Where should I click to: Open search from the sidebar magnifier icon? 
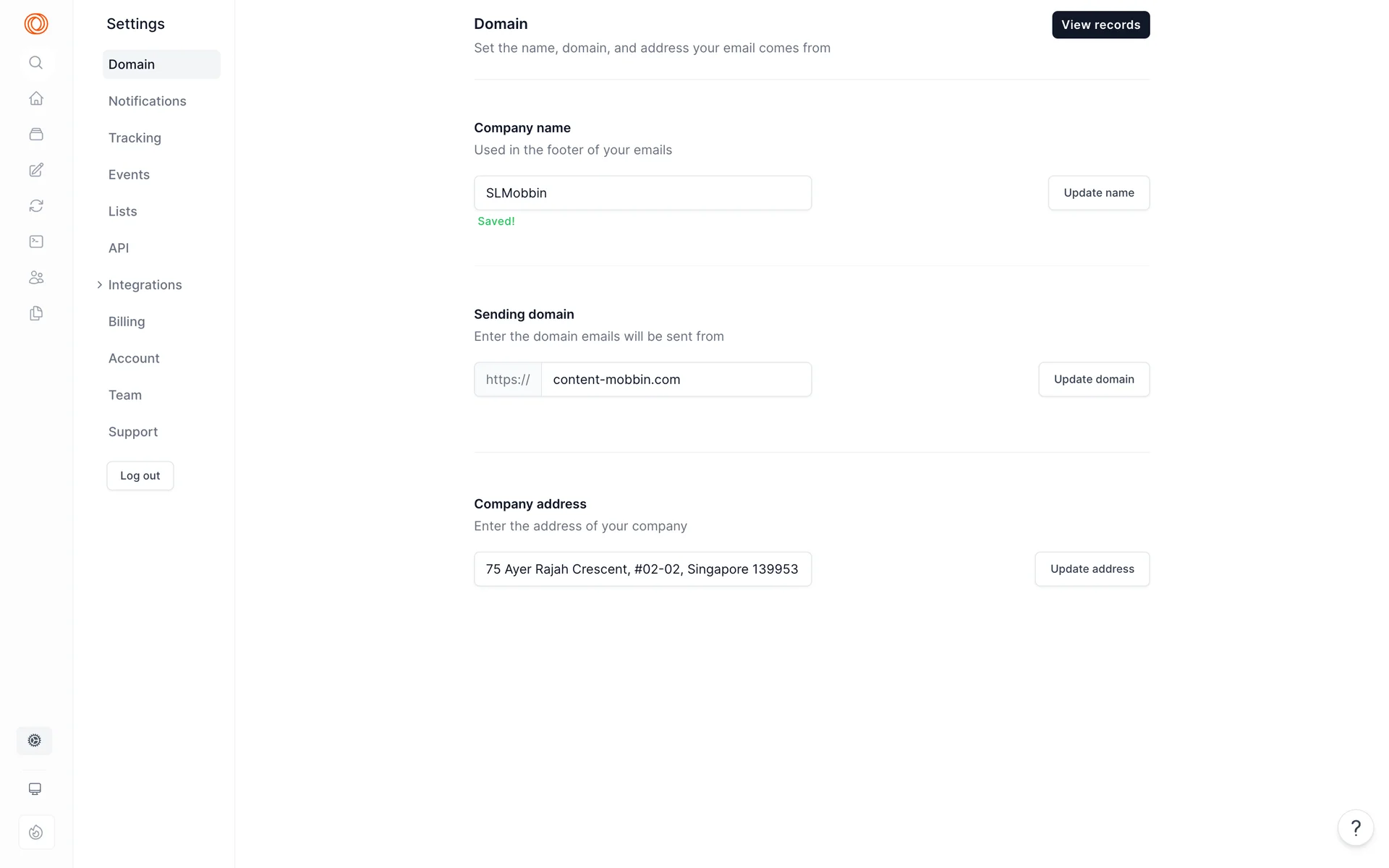[36, 63]
